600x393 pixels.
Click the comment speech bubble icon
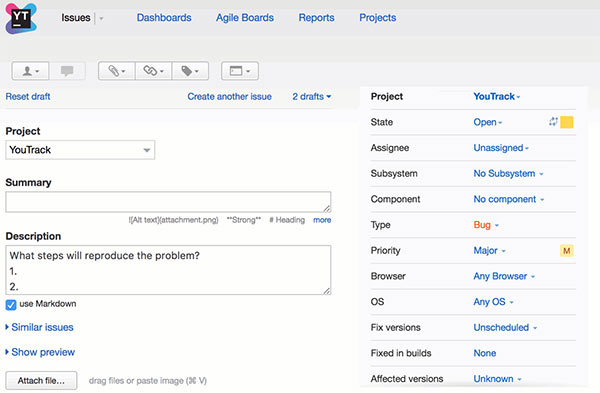click(x=67, y=71)
